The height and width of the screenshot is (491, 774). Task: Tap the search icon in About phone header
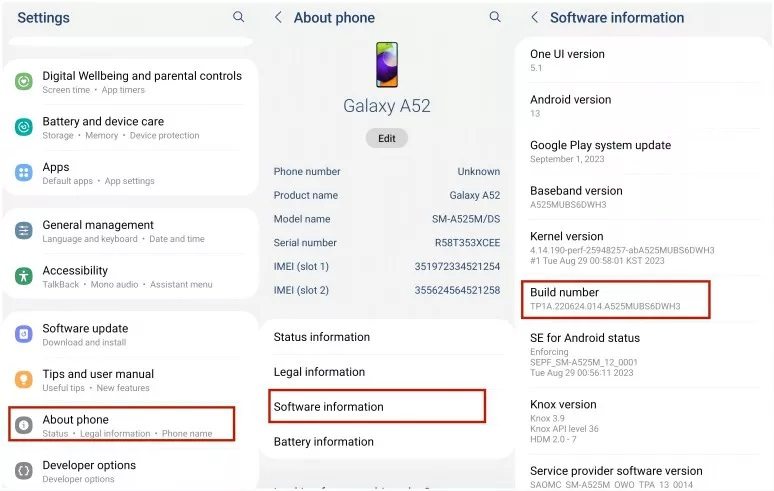coord(495,17)
